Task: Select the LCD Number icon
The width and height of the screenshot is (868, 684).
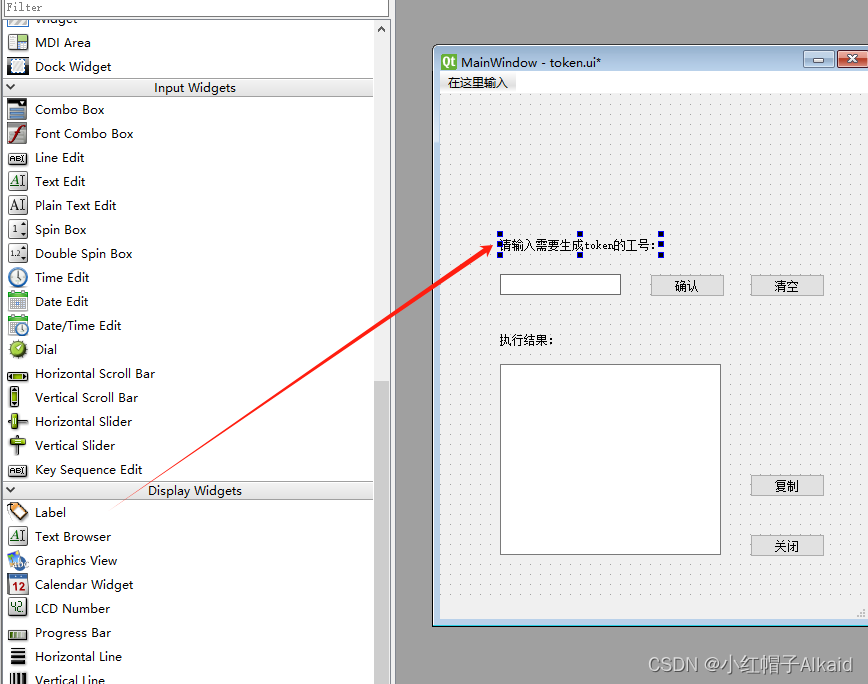Action: coord(18,608)
